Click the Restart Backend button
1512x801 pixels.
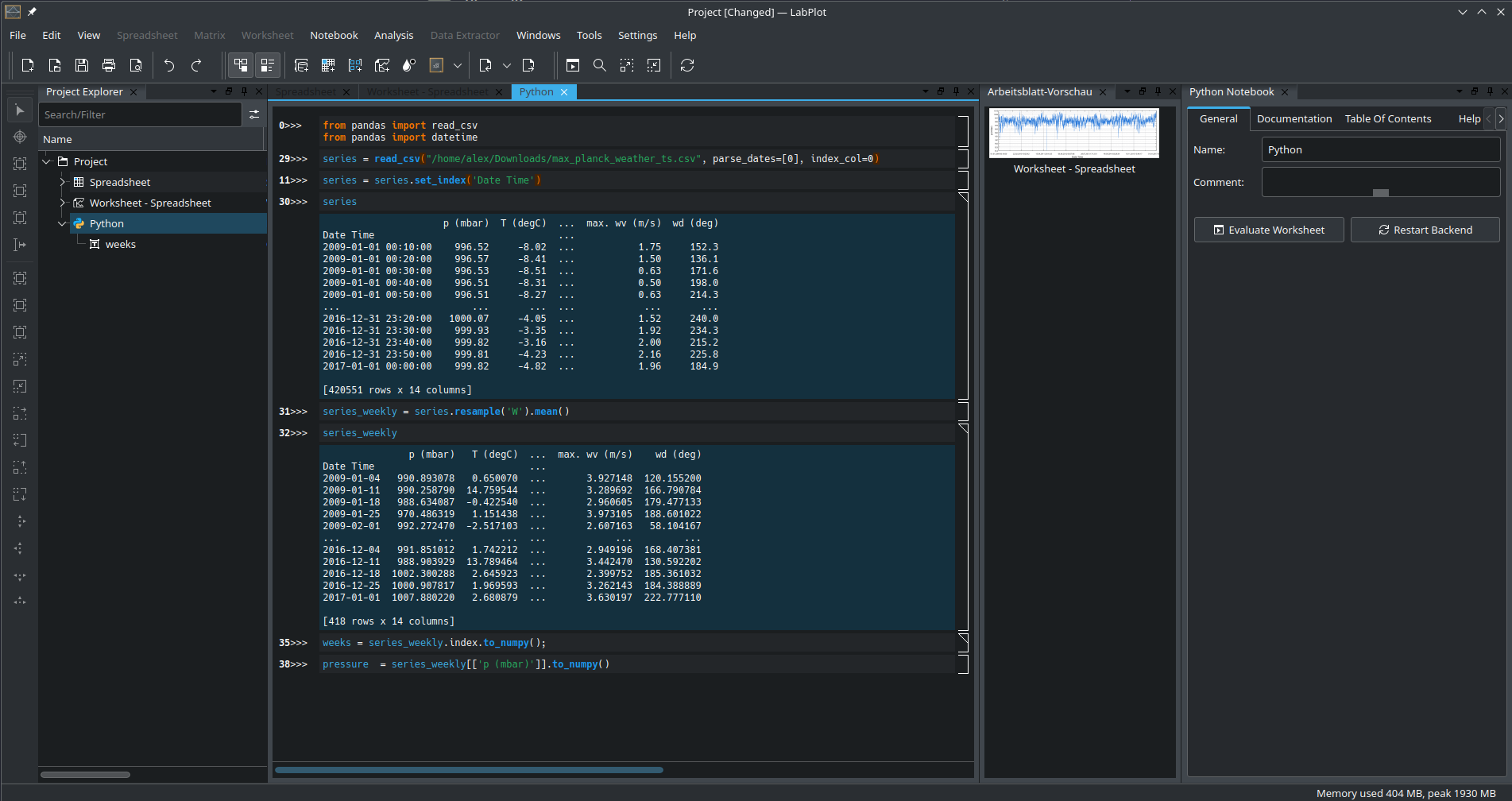pos(1425,230)
